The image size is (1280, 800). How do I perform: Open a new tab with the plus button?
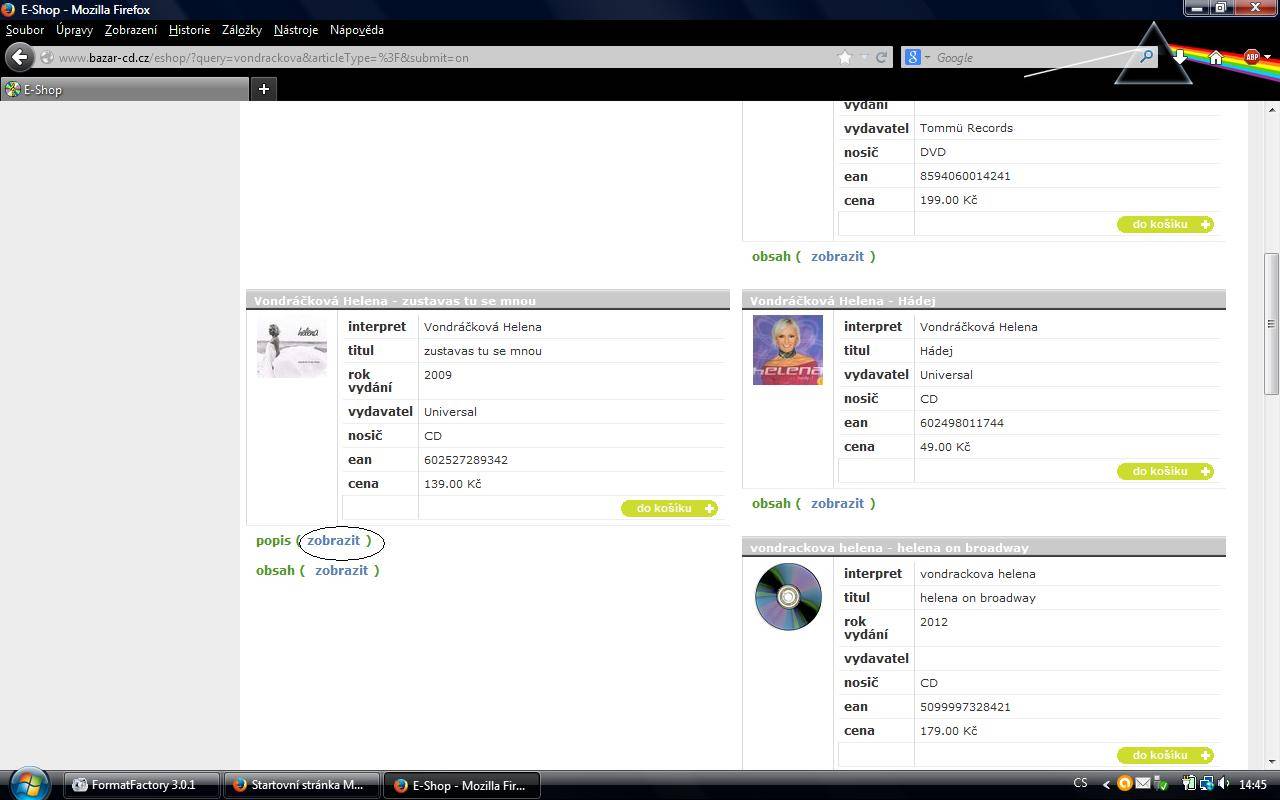pyautogui.click(x=264, y=89)
